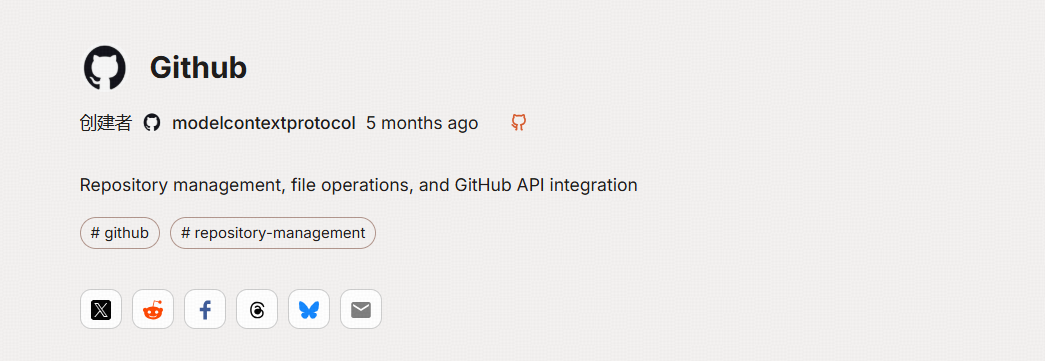The image size is (1045, 361).
Task: Share on X (Twitter)
Action: pyautogui.click(x=101, y=309)
